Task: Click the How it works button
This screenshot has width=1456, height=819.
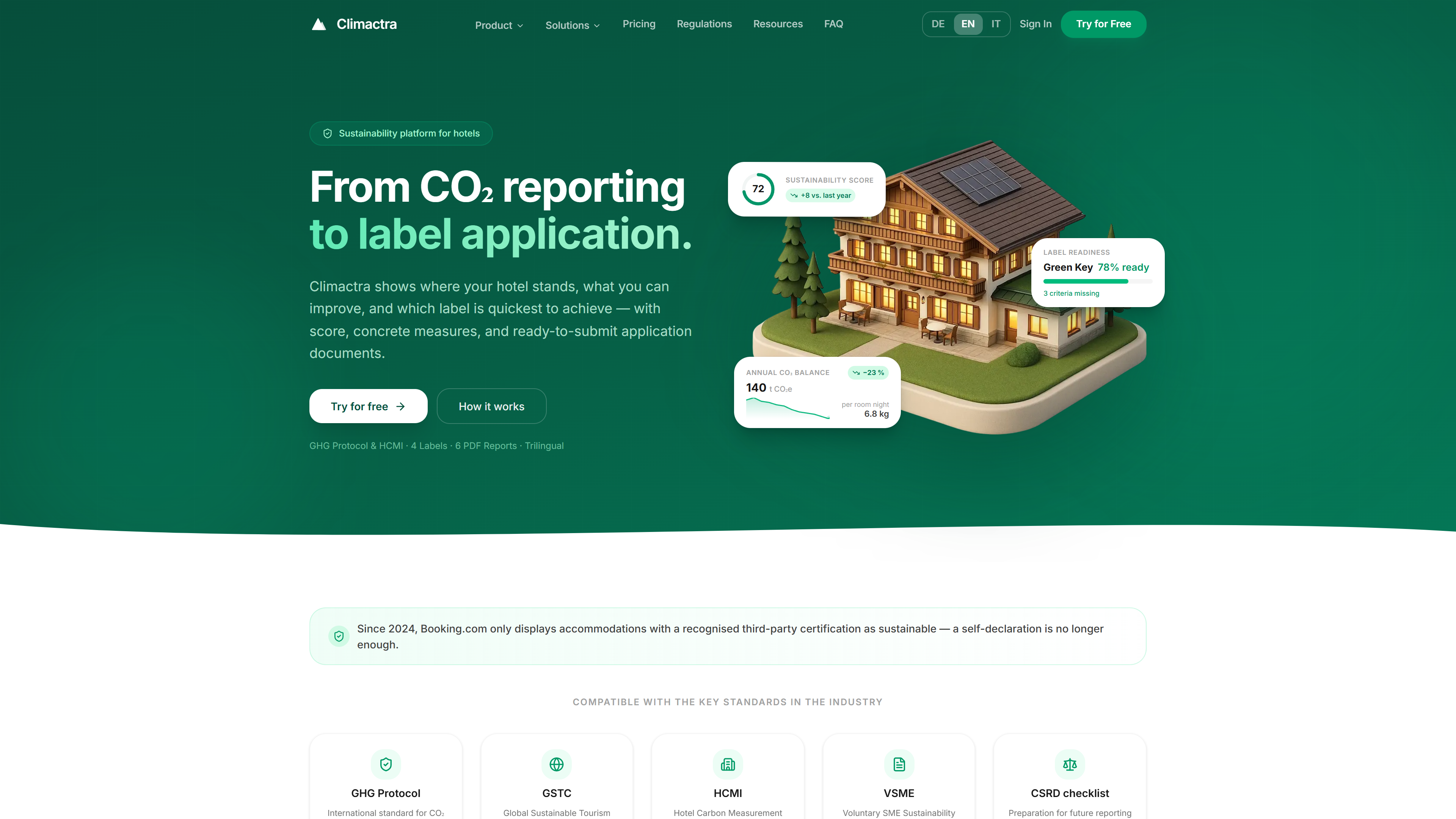Action: [492, 406]
